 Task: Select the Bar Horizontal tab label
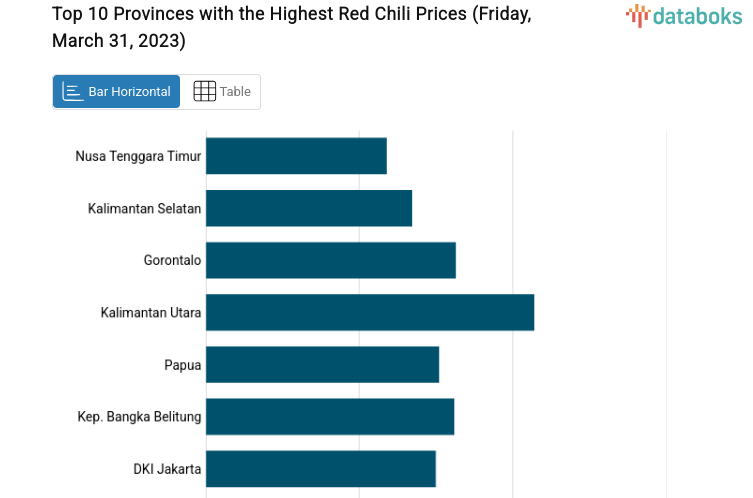129,91
